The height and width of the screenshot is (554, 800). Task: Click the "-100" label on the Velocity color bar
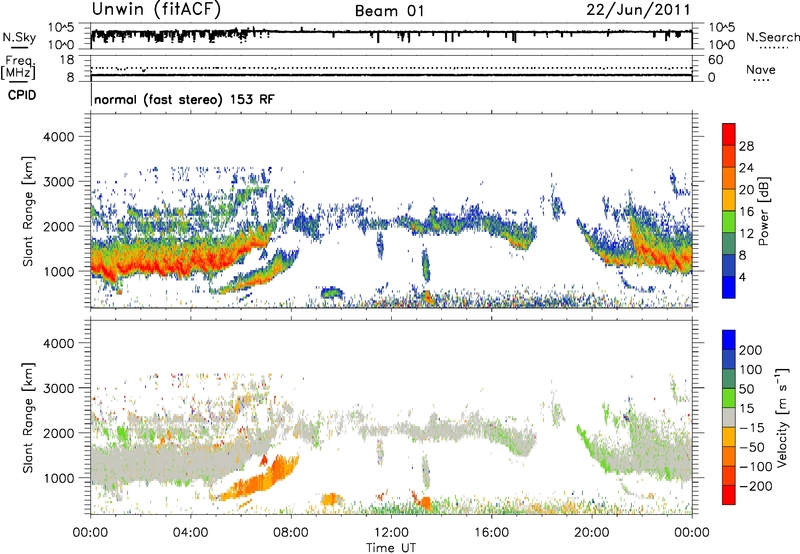tap(756, 467)
